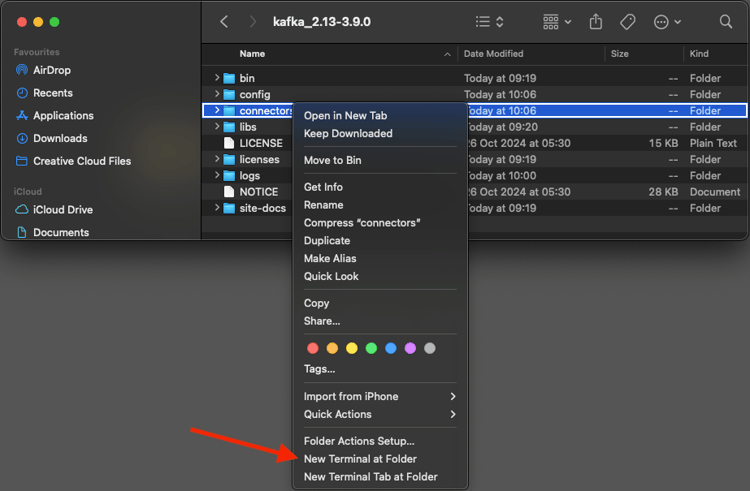Choose Move to Bin

coord(332,160)
